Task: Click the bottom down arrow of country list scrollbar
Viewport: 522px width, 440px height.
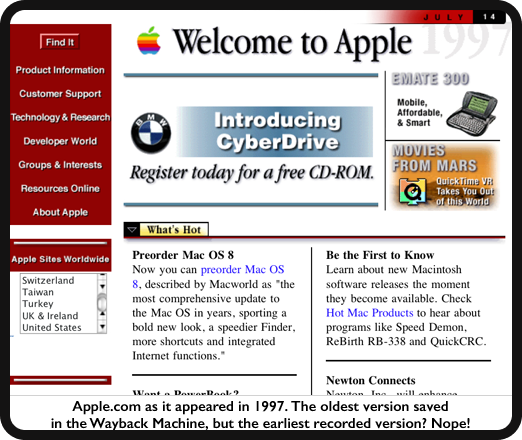Action: [x=102, y=327]
